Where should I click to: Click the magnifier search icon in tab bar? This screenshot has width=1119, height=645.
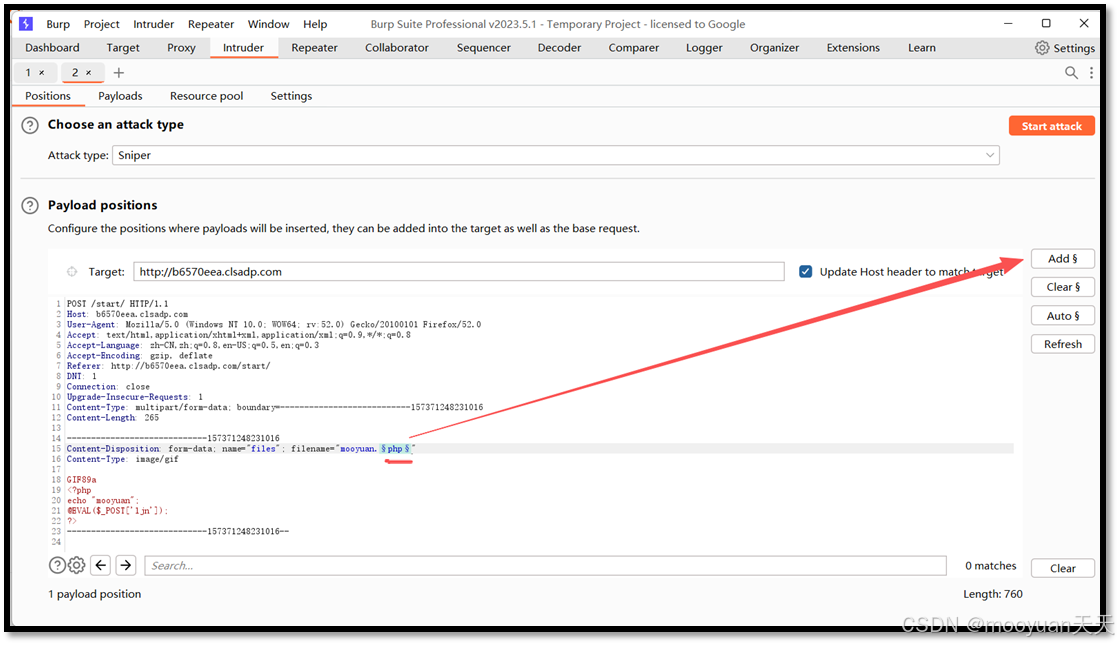pos(1071,73)
